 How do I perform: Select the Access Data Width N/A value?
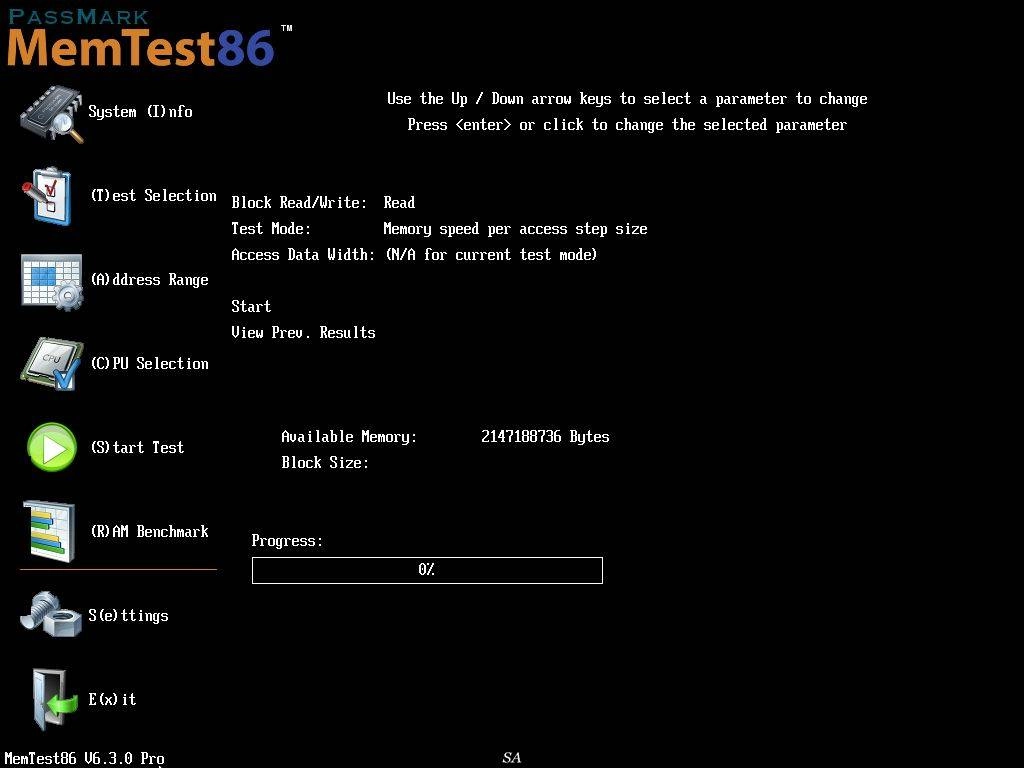pyautogui.click(x=491, y=255)
